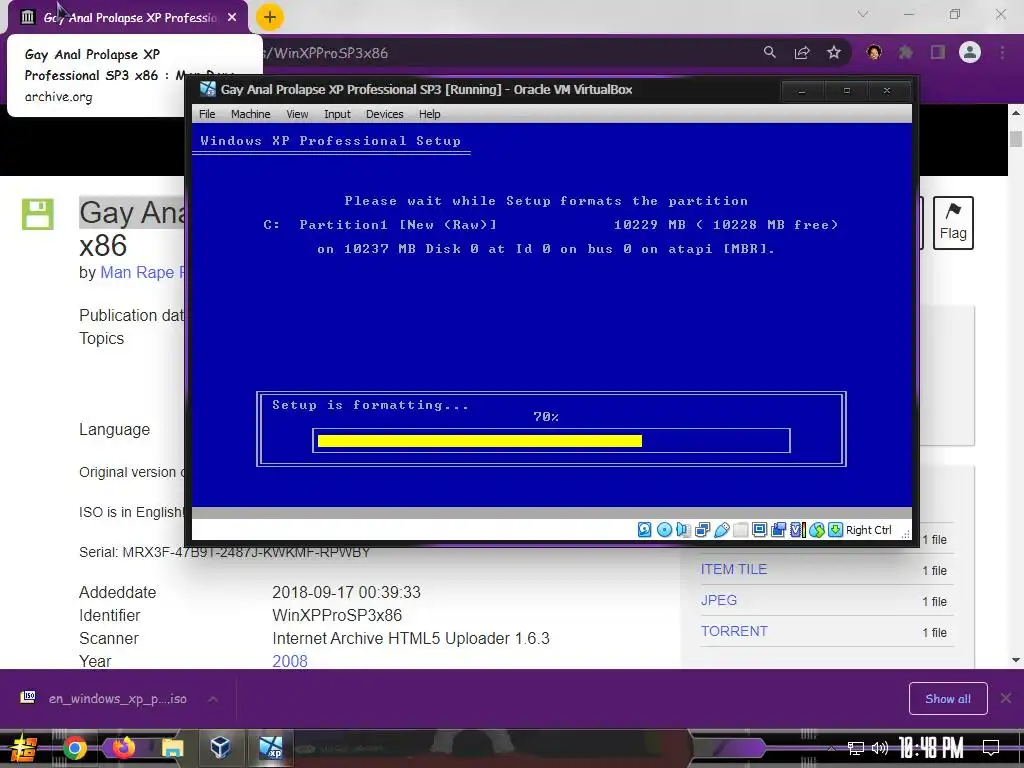Image resolution: width=1024 pixels, height=768 pixels.
Task: Expand the system tray hidden icons chevron
Action: coord(831,748)
